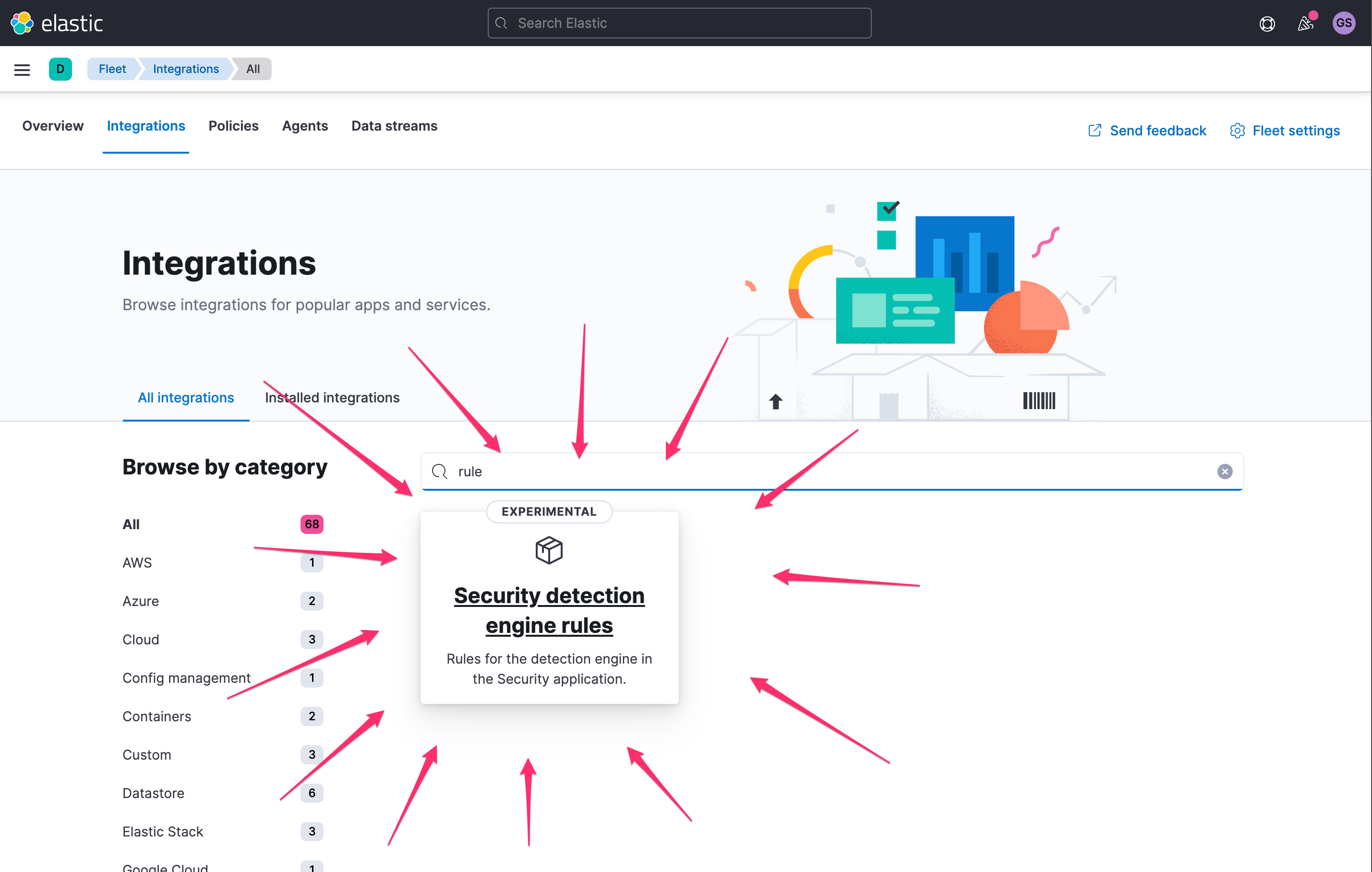Open Fleet settings

tap(1285, 131)
